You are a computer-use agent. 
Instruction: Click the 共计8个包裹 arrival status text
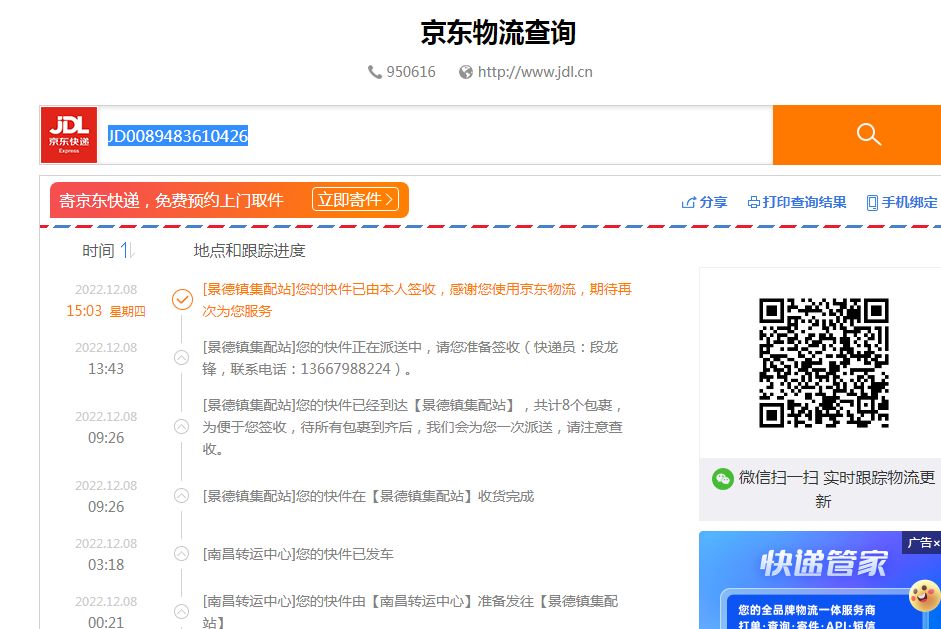(x=413, y=427)
